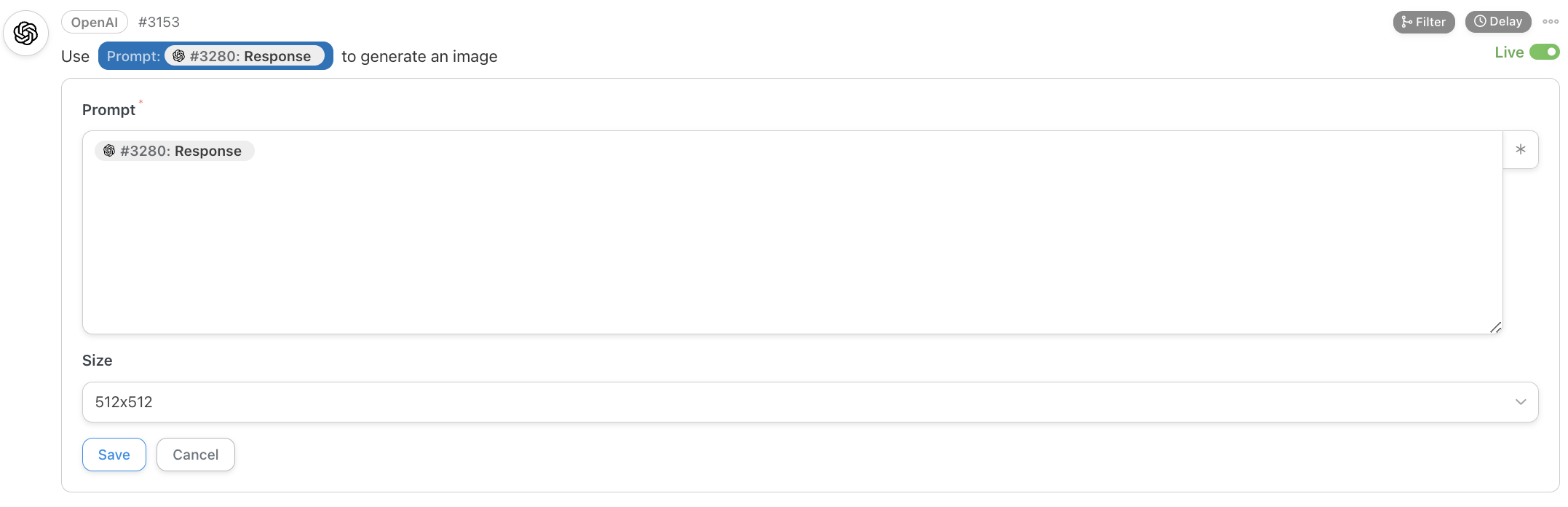Click inside the Prompt text area

[x=792, y=240]
